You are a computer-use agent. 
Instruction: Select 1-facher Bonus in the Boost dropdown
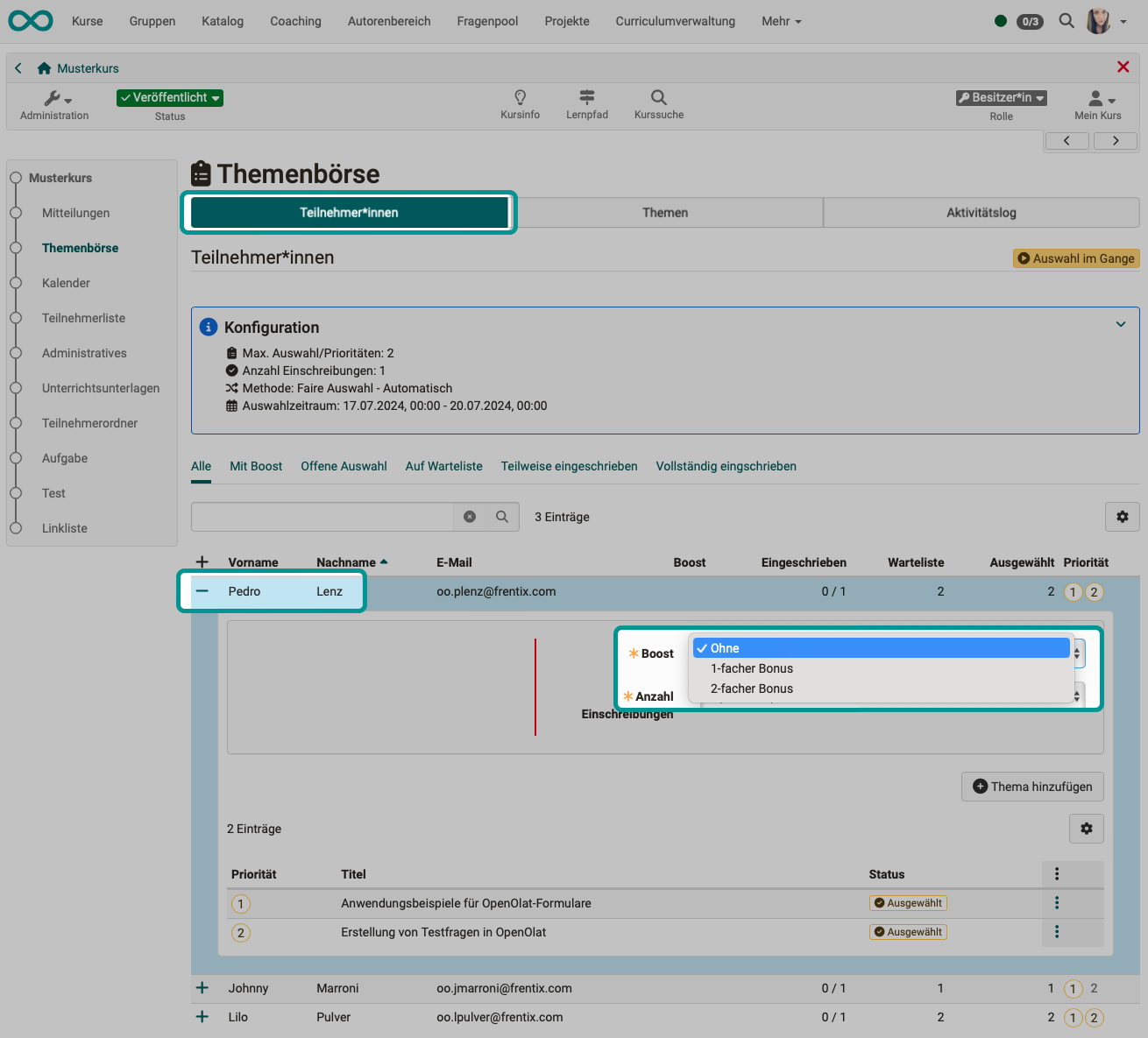(x=751, y=667)
